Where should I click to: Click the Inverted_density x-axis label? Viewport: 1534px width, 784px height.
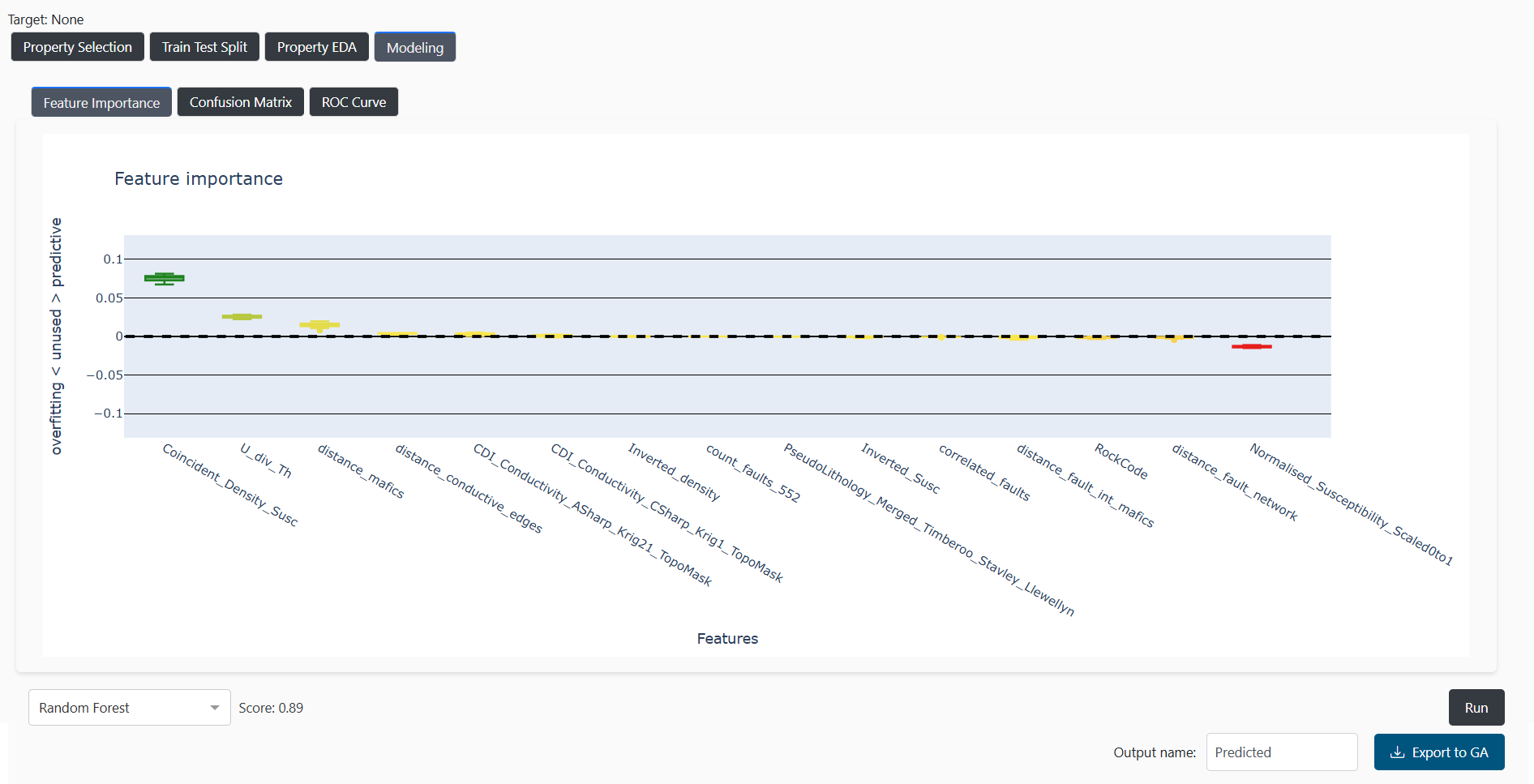[x=674, y=472]
